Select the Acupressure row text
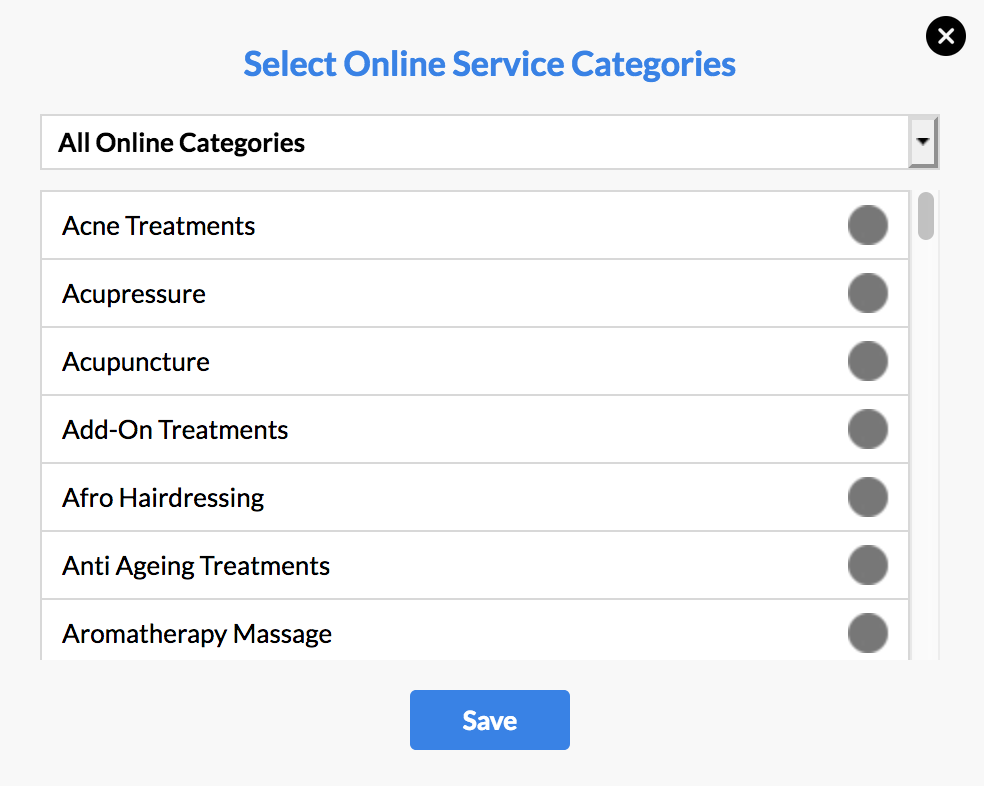This screenshot has height=786, width=984. [134, 294]
